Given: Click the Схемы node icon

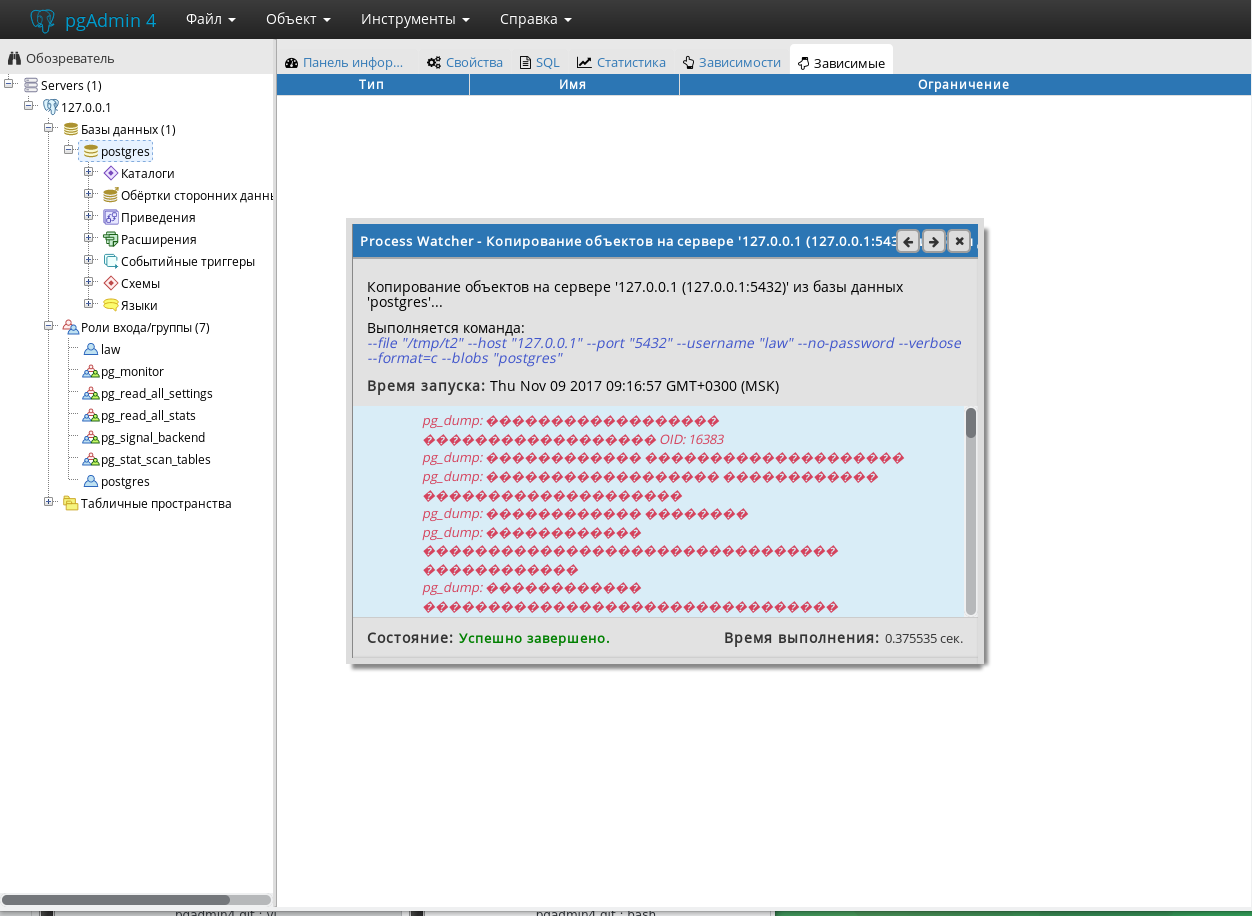Looking at the screenshot, I should (x=111, y=283).
